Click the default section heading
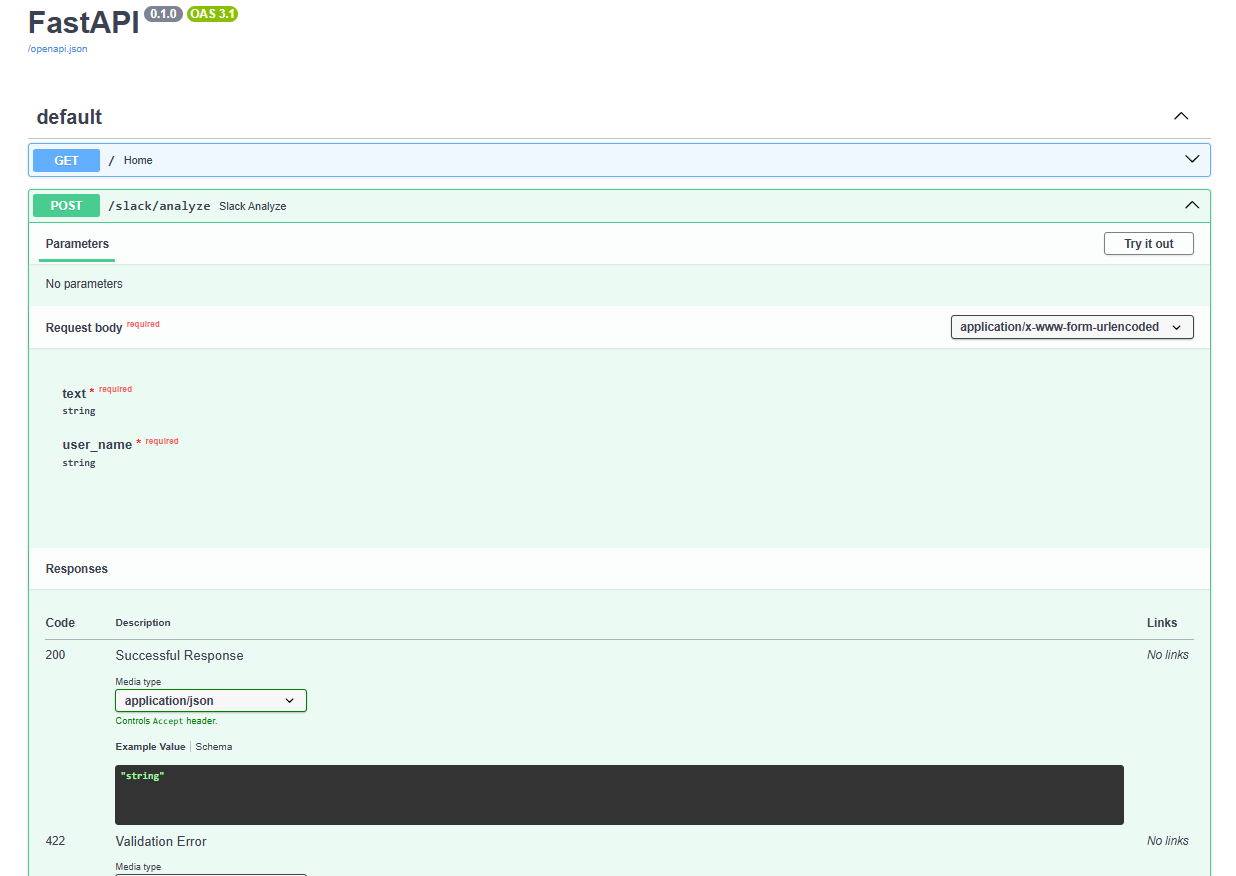Viewport: 1236px width, 876px height. 69,117
